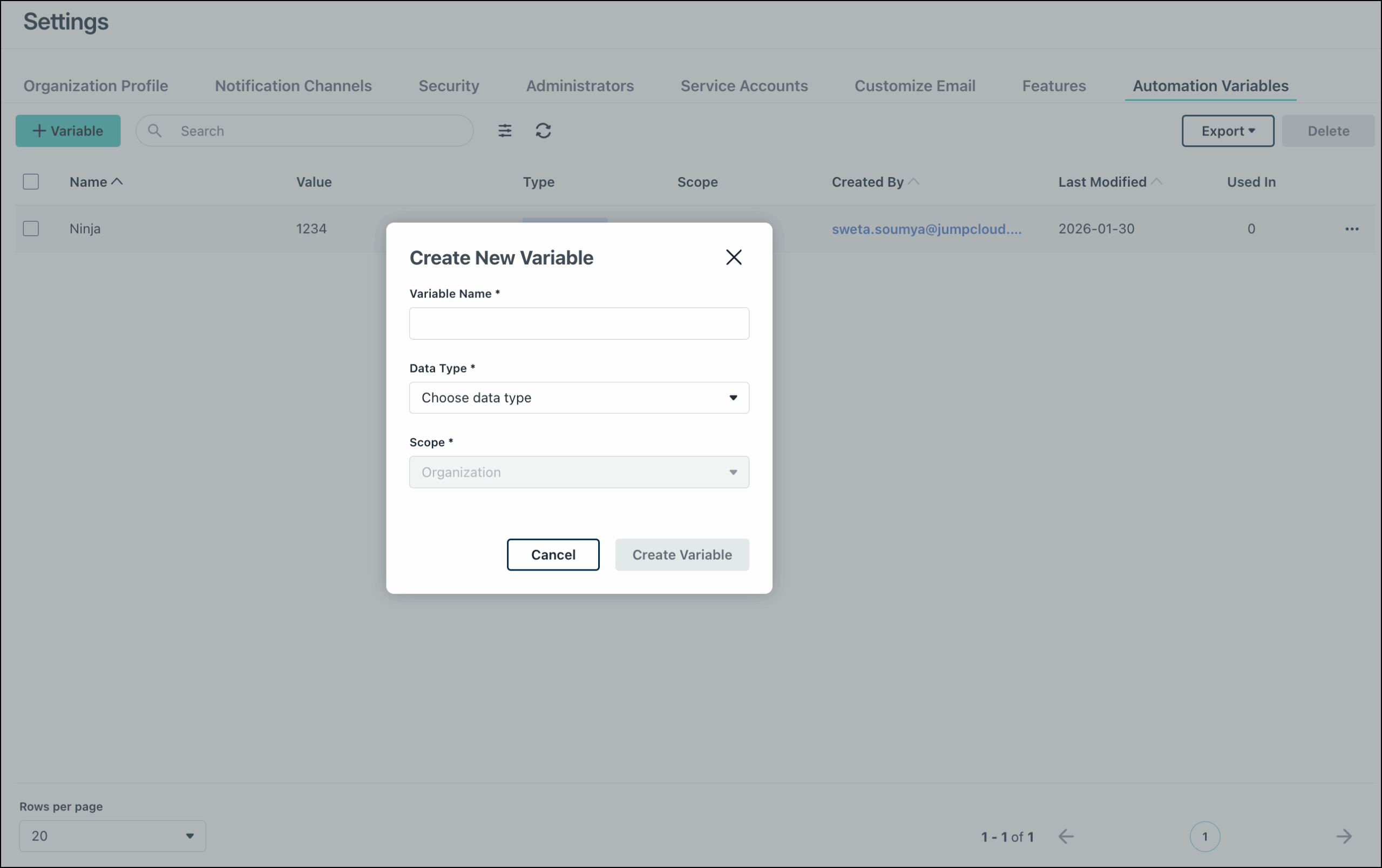This screenshot has width=1382, height=868.
Task: Click the page 1 pagination circle
Action: click(1204, 837)
